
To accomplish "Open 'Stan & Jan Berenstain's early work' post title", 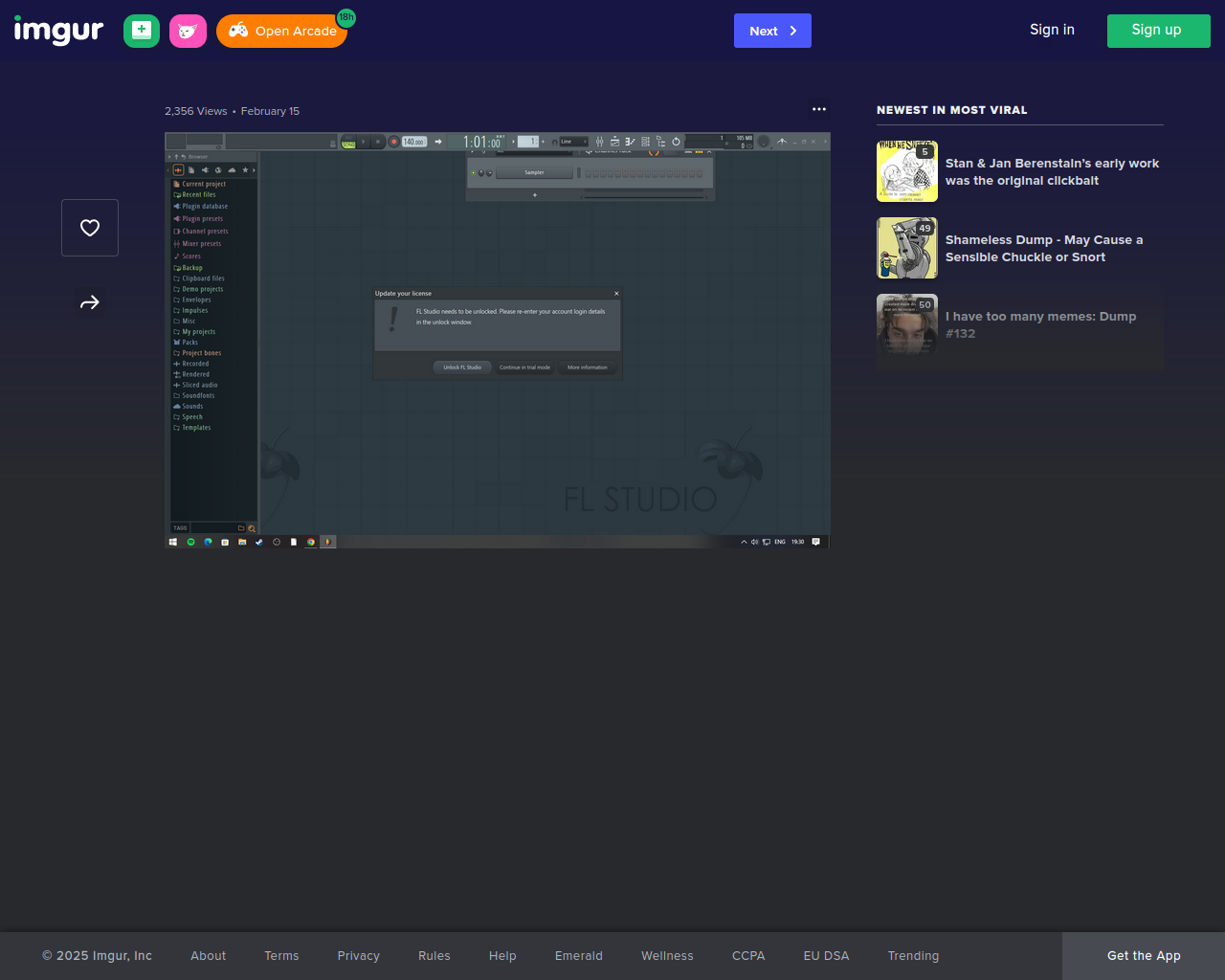I will (x=1052, y=172).
